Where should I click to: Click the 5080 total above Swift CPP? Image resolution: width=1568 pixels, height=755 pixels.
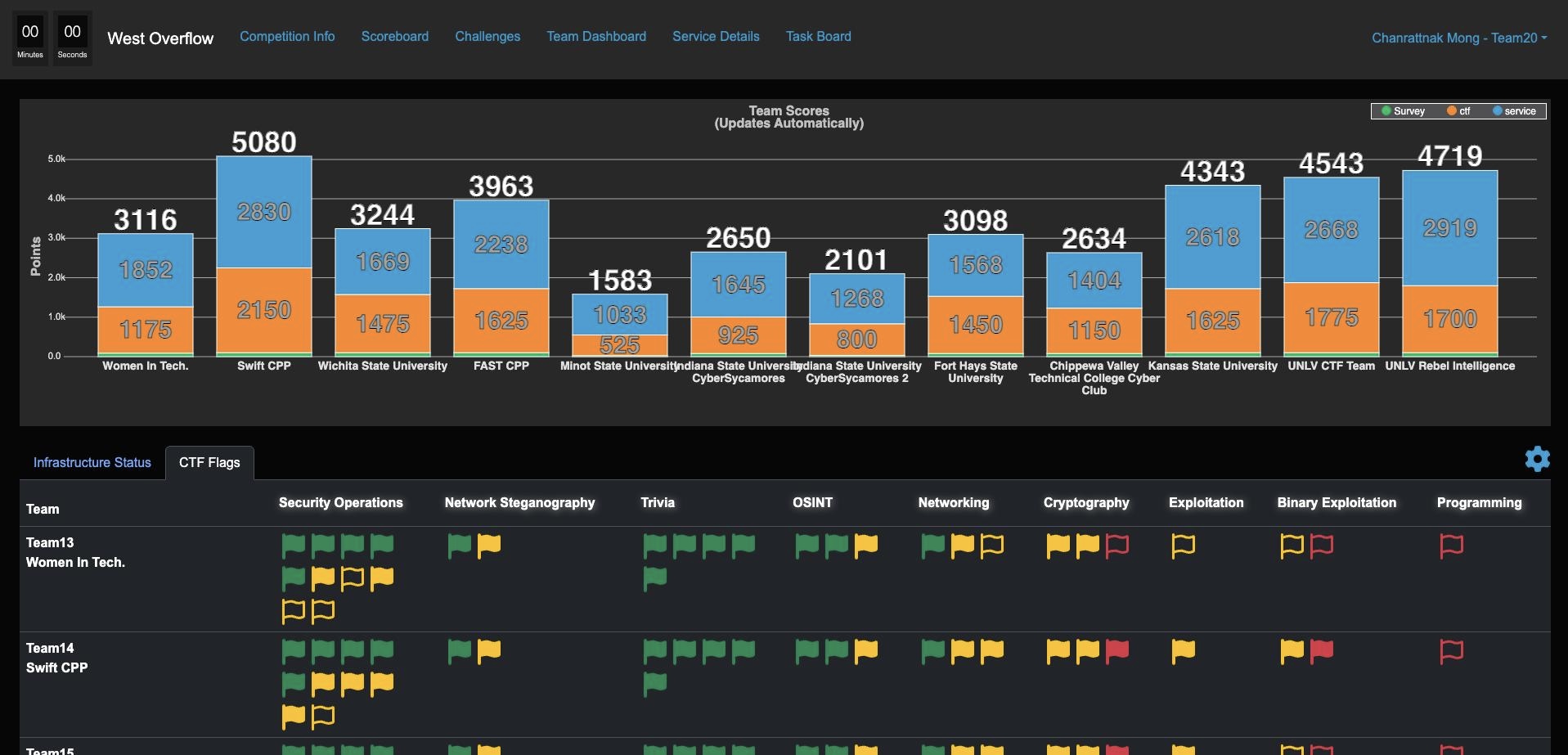pos(263,142)
